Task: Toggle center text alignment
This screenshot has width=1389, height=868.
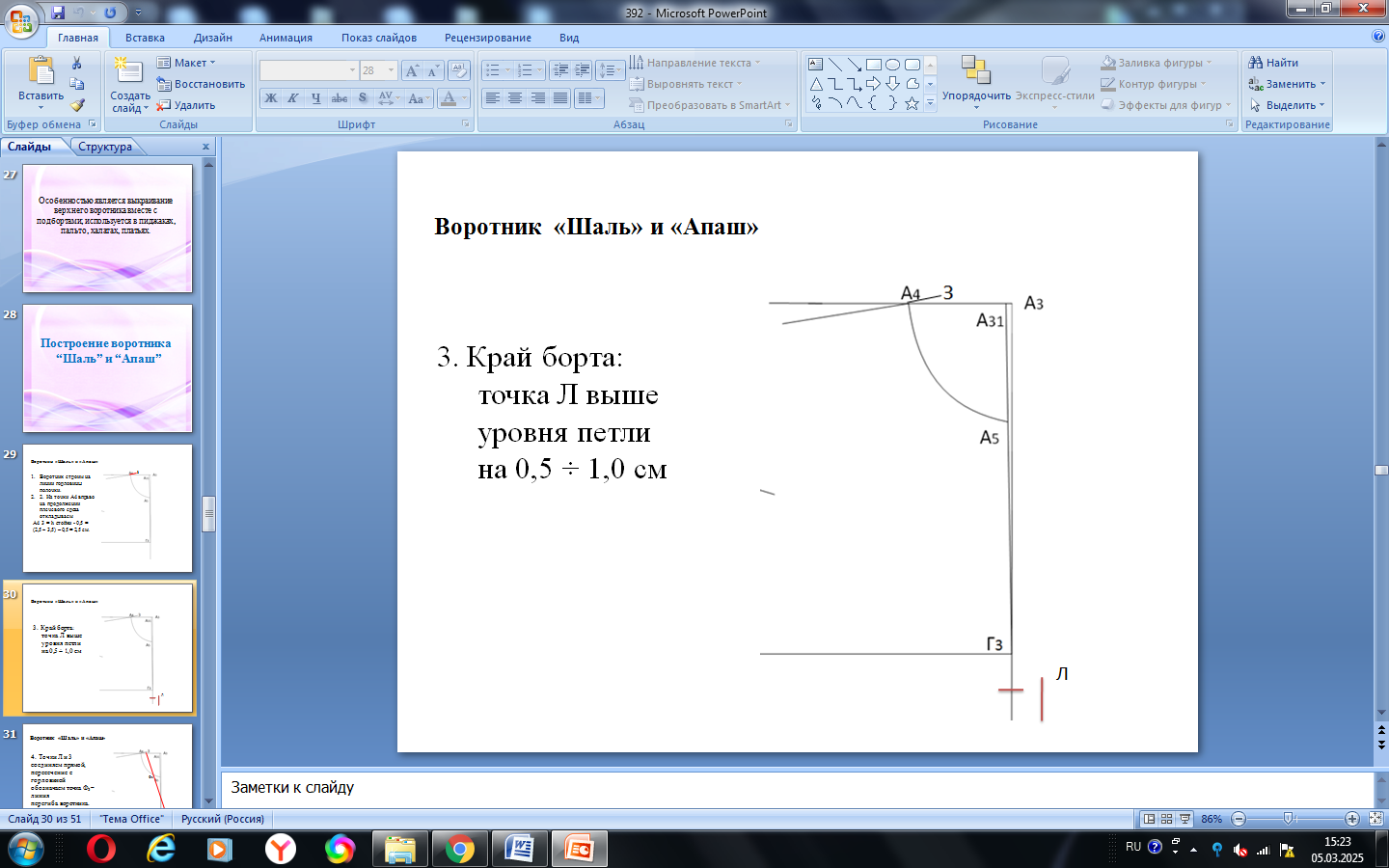Action: [x=515, y=98]
